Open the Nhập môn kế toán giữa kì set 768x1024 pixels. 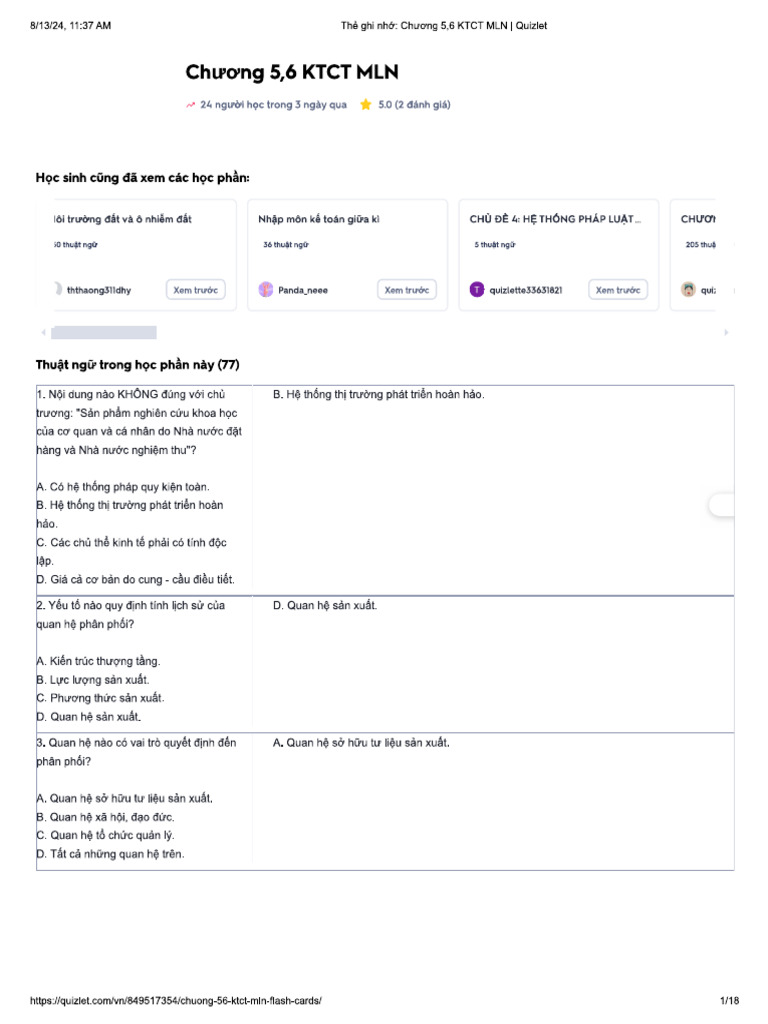(x=319, y=219)
